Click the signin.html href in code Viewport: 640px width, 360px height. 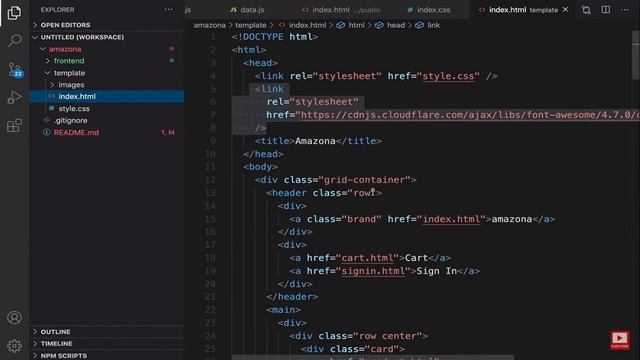coord(373,271)
